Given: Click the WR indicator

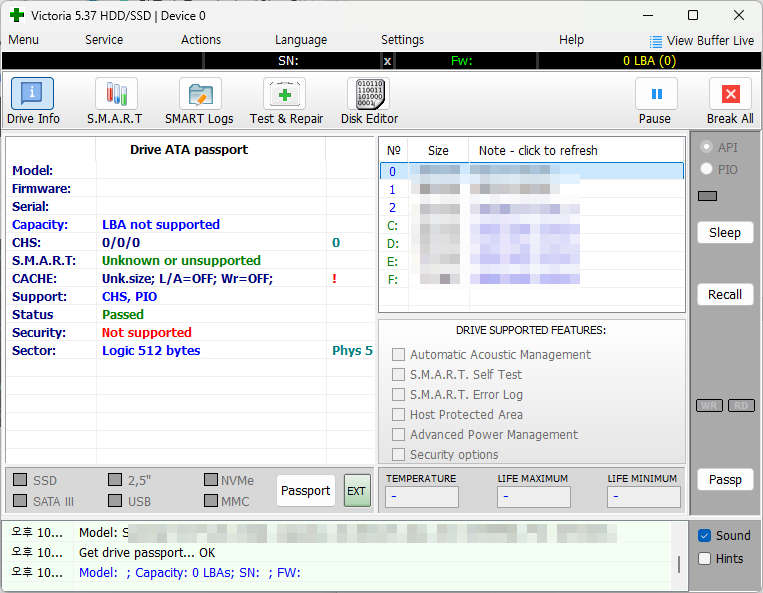Looking at the screenshot, I should (x=709, y=405).
